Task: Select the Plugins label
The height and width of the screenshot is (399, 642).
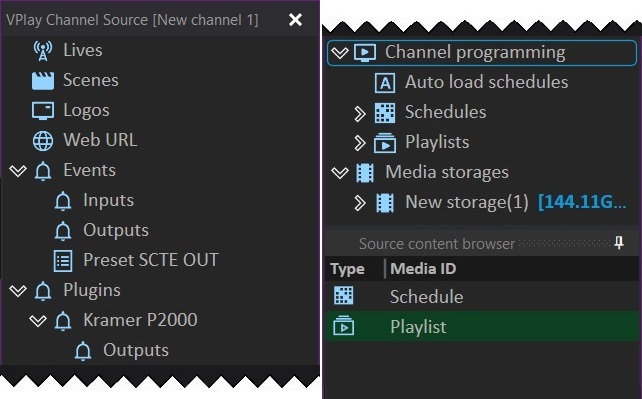Action: [x=92, y=291]
